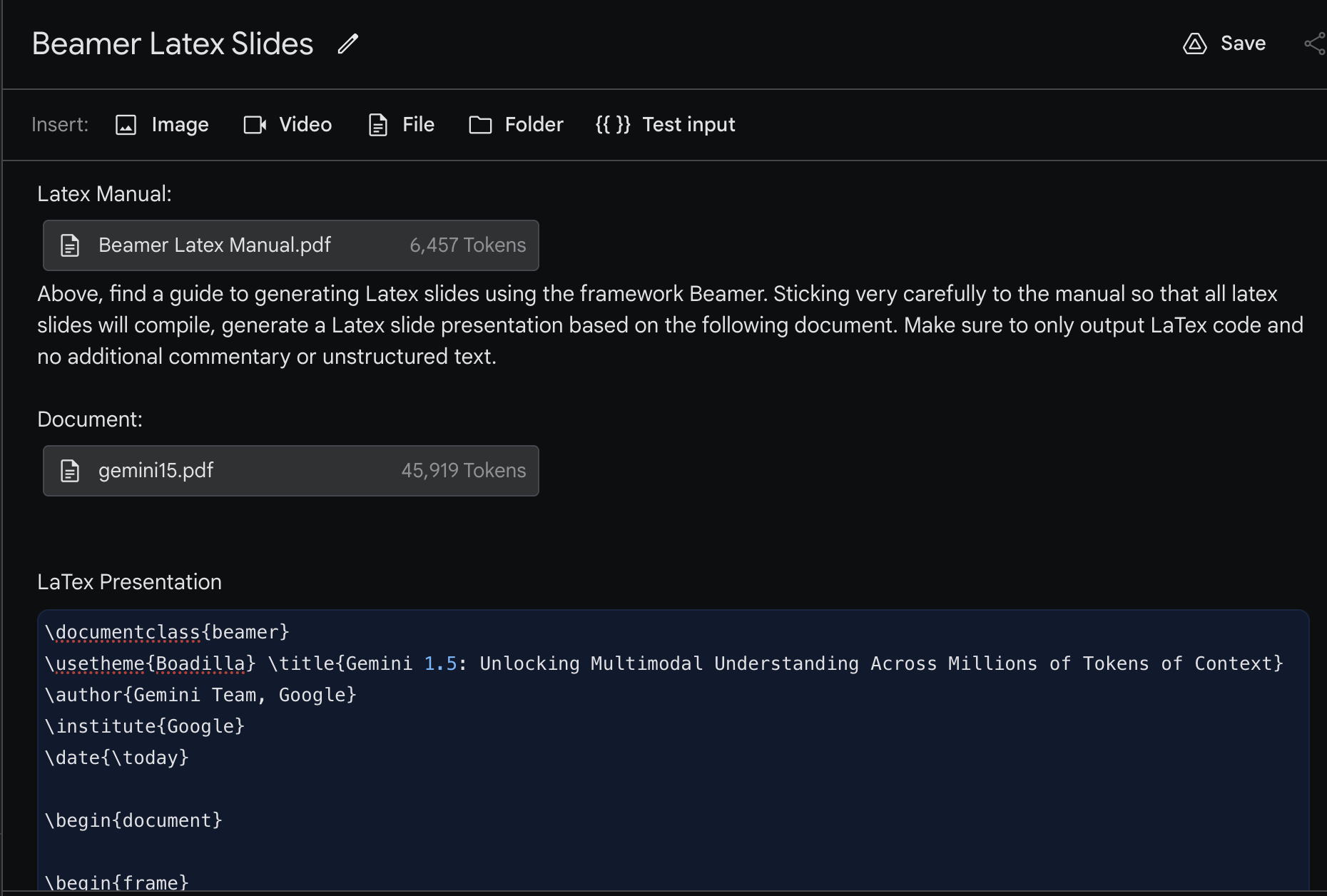The image size is (1327, 896).
Task: Click the AI Studio triangle icon beside Save
Action: [x=1195, y=44]
